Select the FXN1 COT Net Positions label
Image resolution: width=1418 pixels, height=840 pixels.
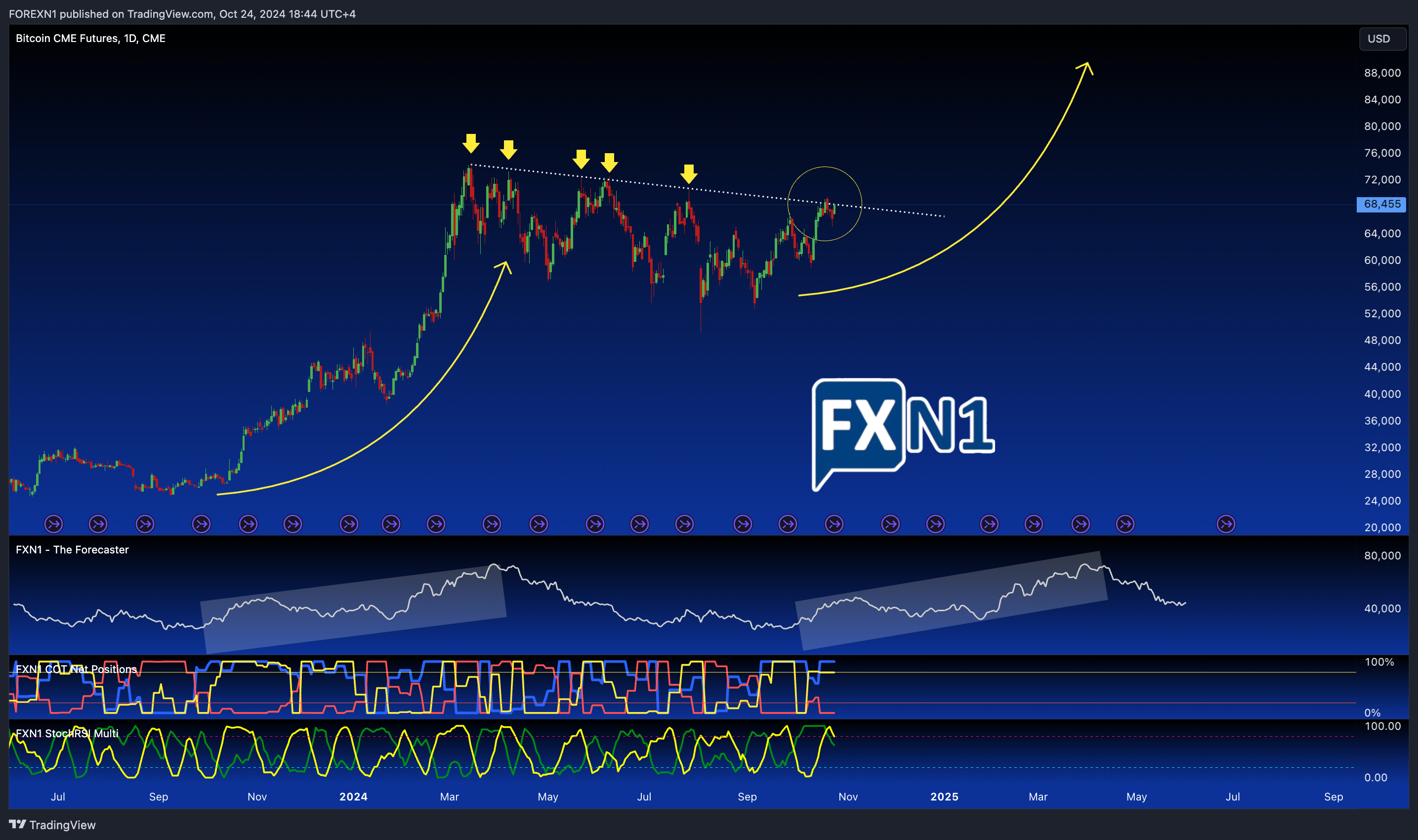pyautogui.click(x=76, y=669)
